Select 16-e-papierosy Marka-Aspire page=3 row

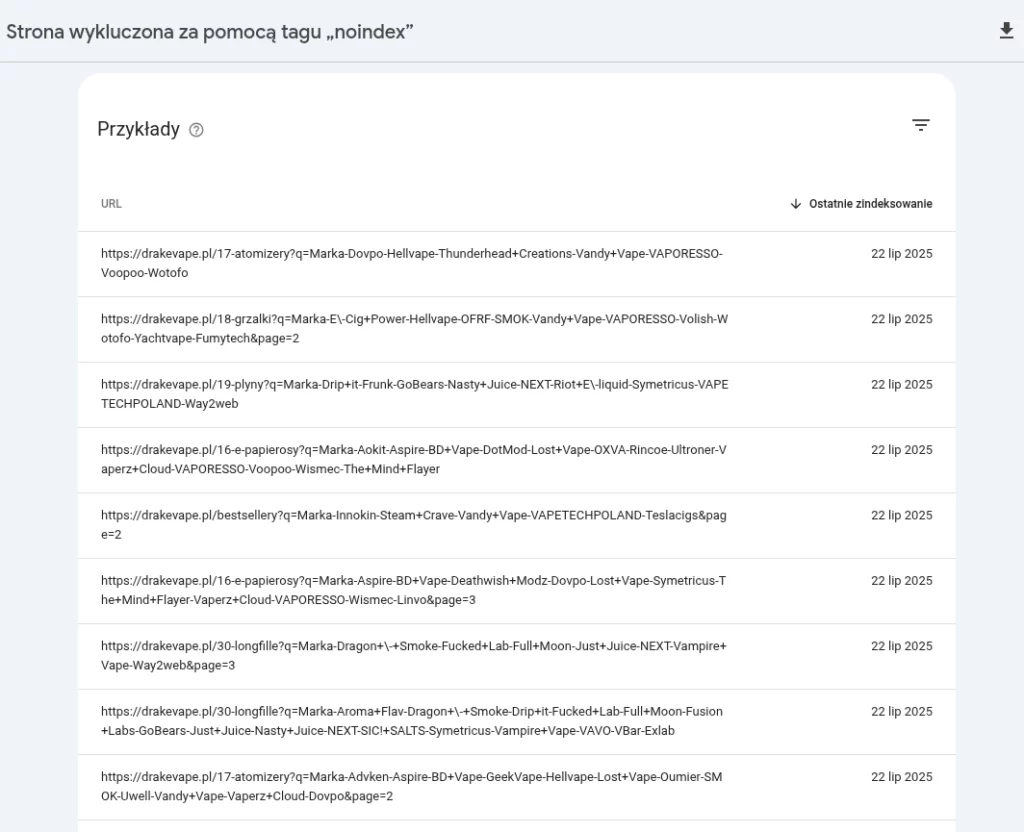pyautogui.click(x=413, y=590)
